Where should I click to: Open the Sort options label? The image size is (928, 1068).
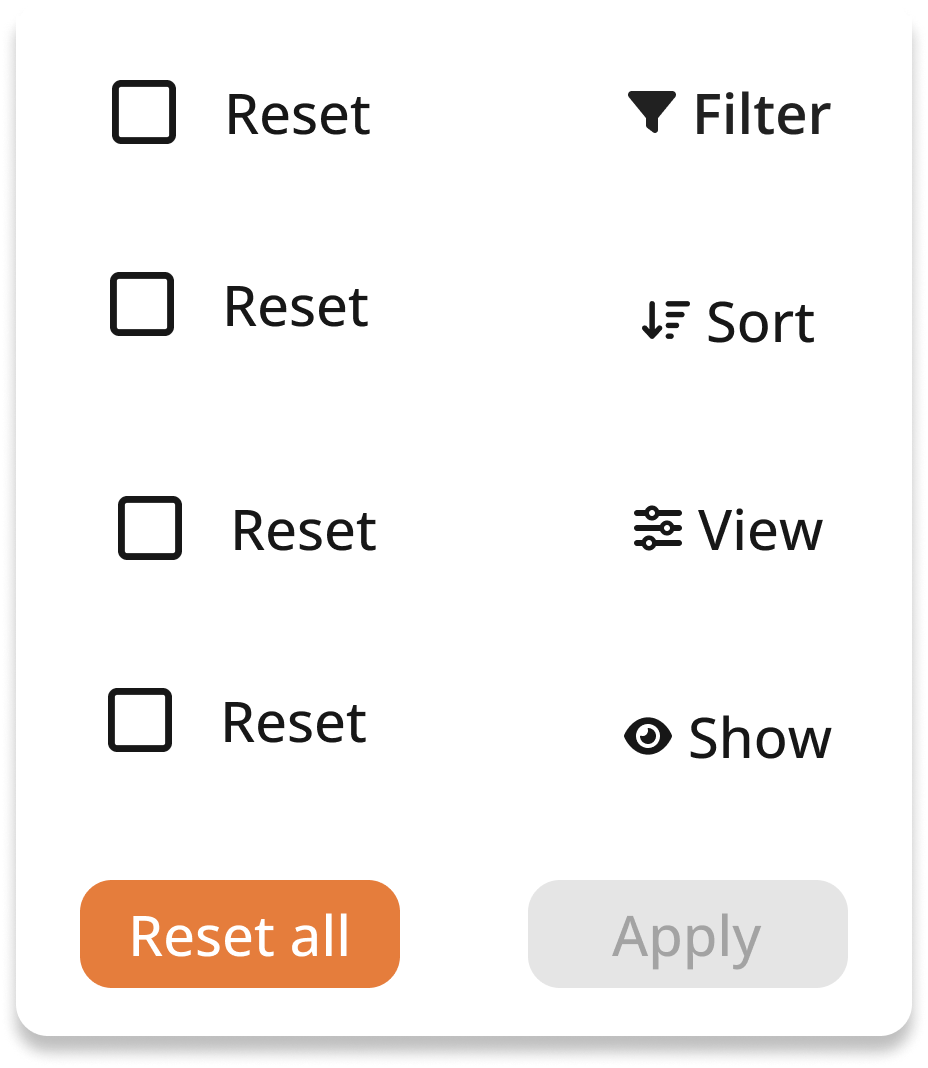[x=760, y=323]
